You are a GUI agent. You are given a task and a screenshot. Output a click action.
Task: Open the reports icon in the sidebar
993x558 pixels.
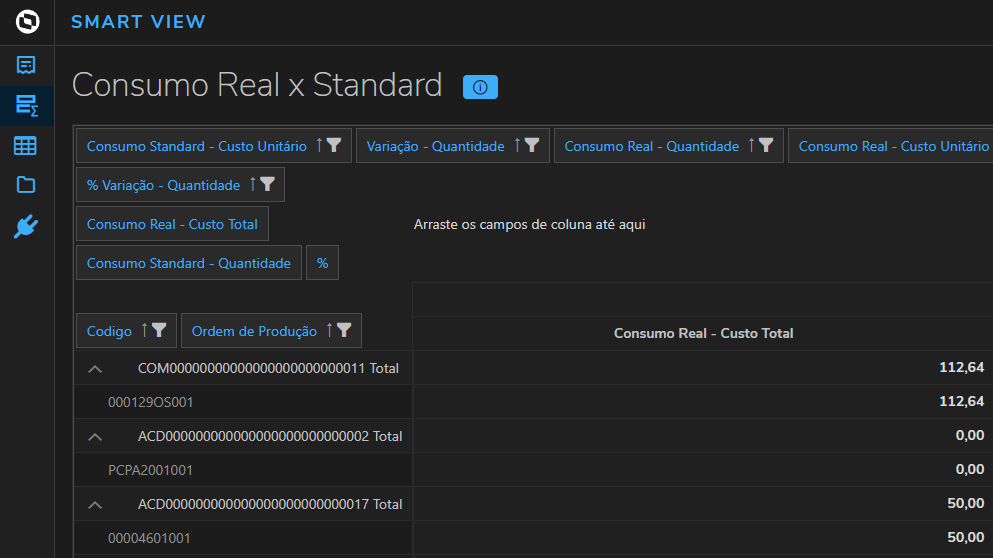(26, 66)
